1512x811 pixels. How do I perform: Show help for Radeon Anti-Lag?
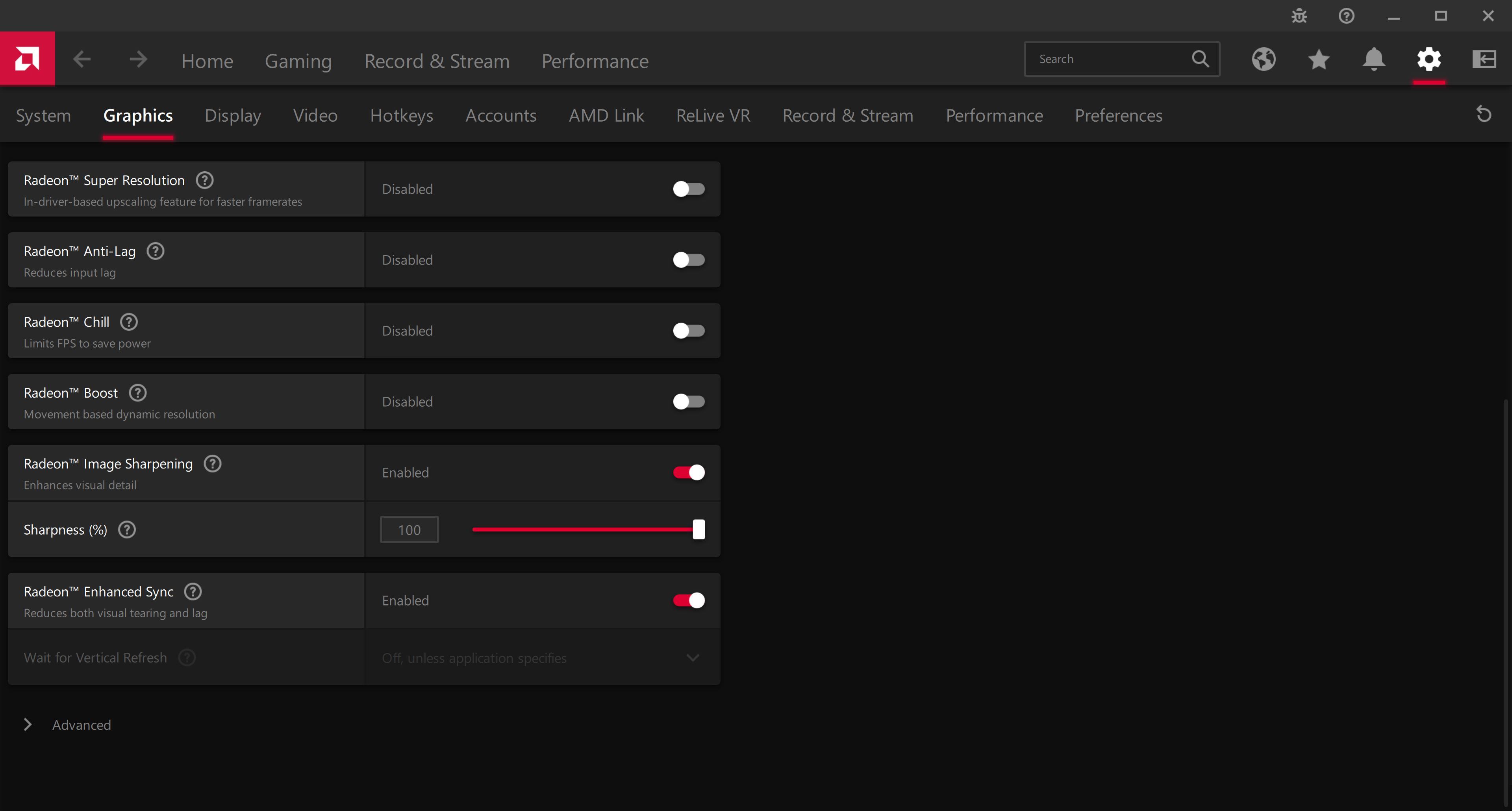(156, 251)
